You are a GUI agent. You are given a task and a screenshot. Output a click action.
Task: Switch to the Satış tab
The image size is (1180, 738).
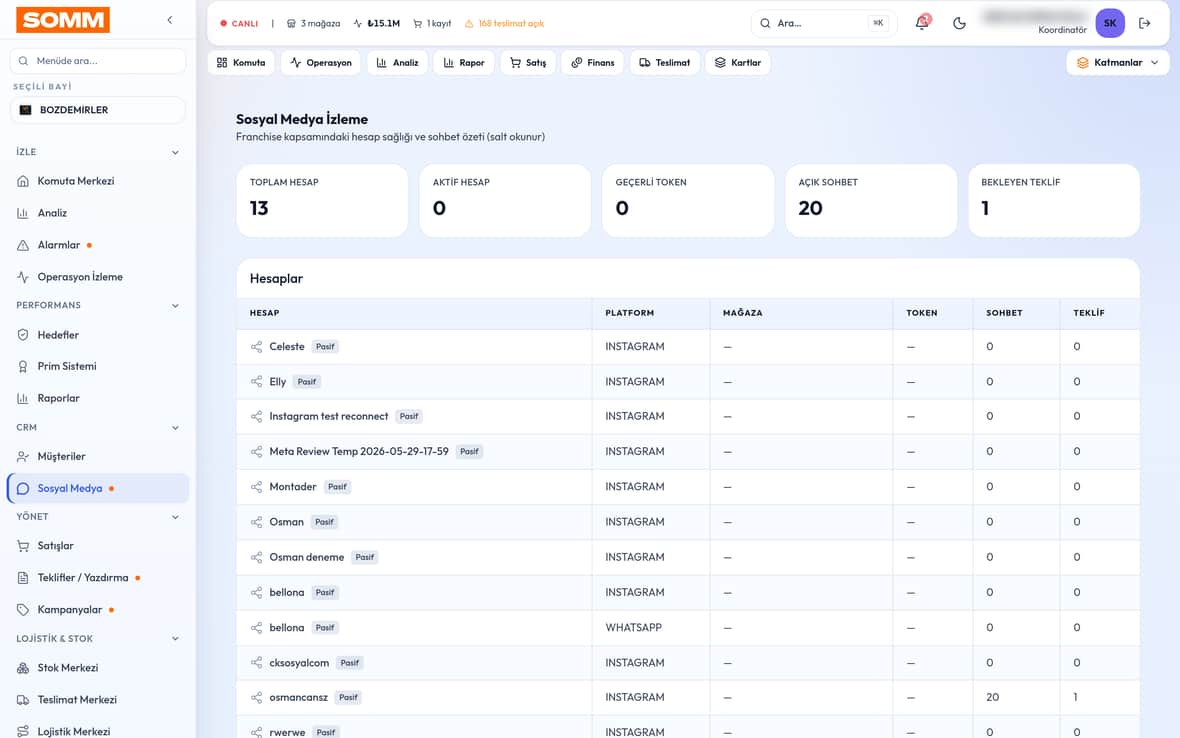click(528, 62)
